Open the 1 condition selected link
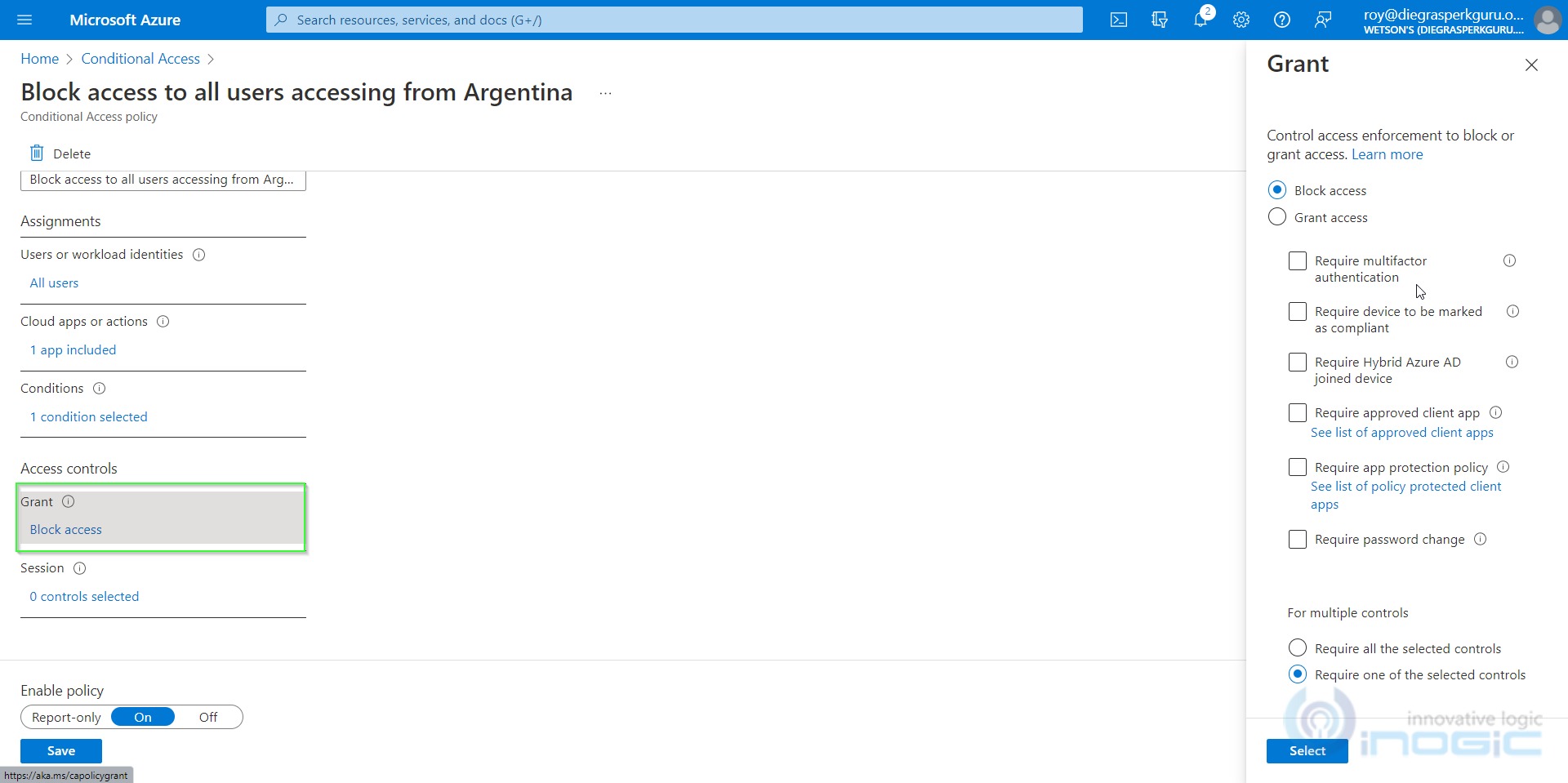 coord(89,416)
